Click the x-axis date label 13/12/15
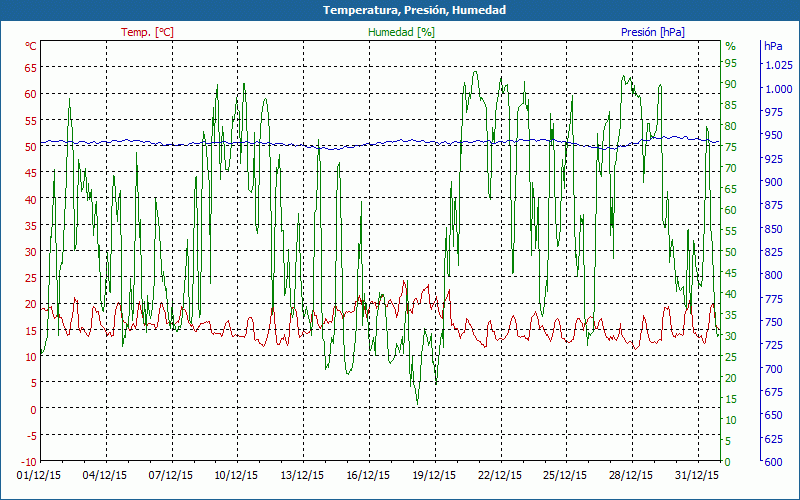The image size is (800, 500). tap(302, 475)
